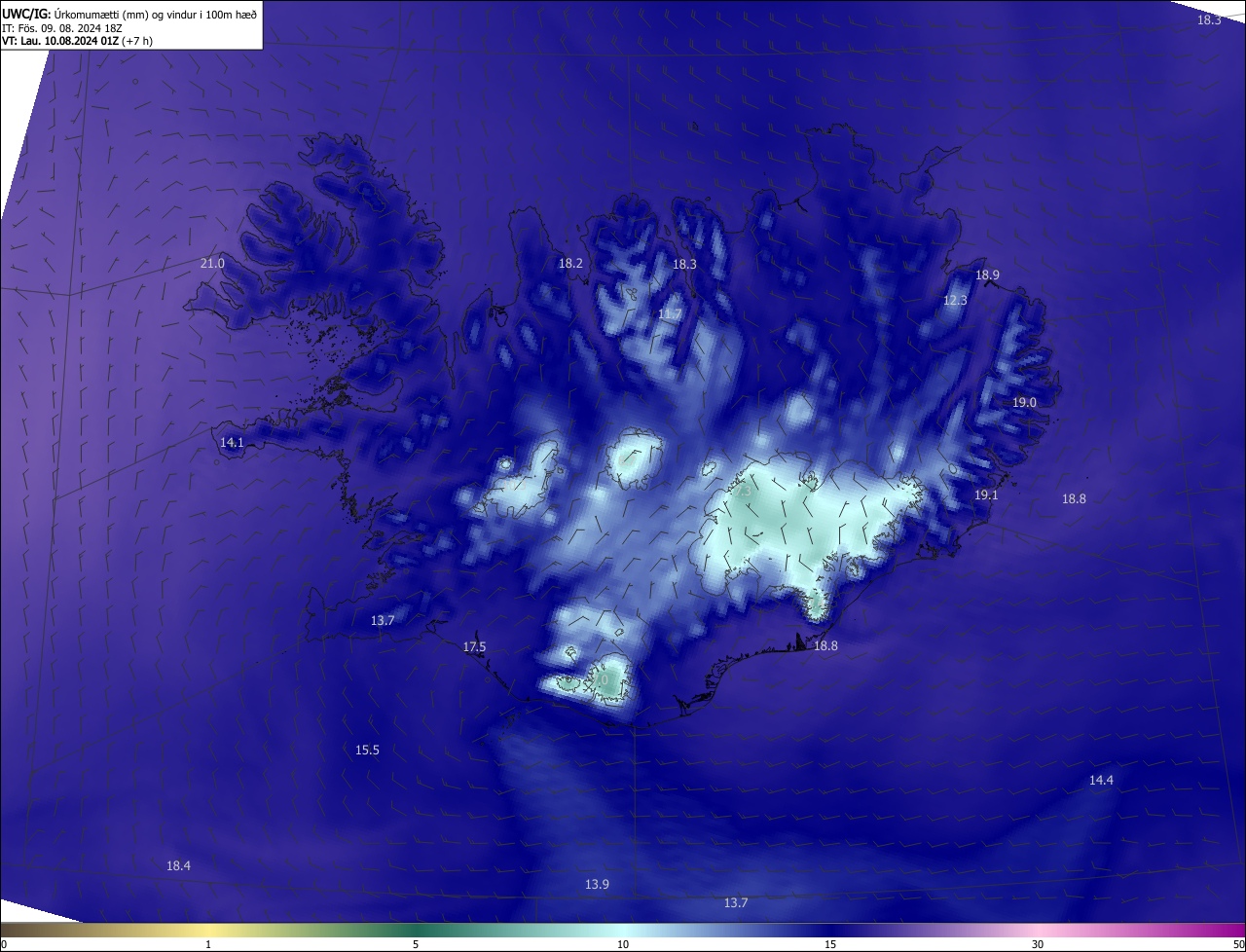1246x952 pixels.
Task: Click the 15.5 value label over the sea
Action: tap(367, 751)
